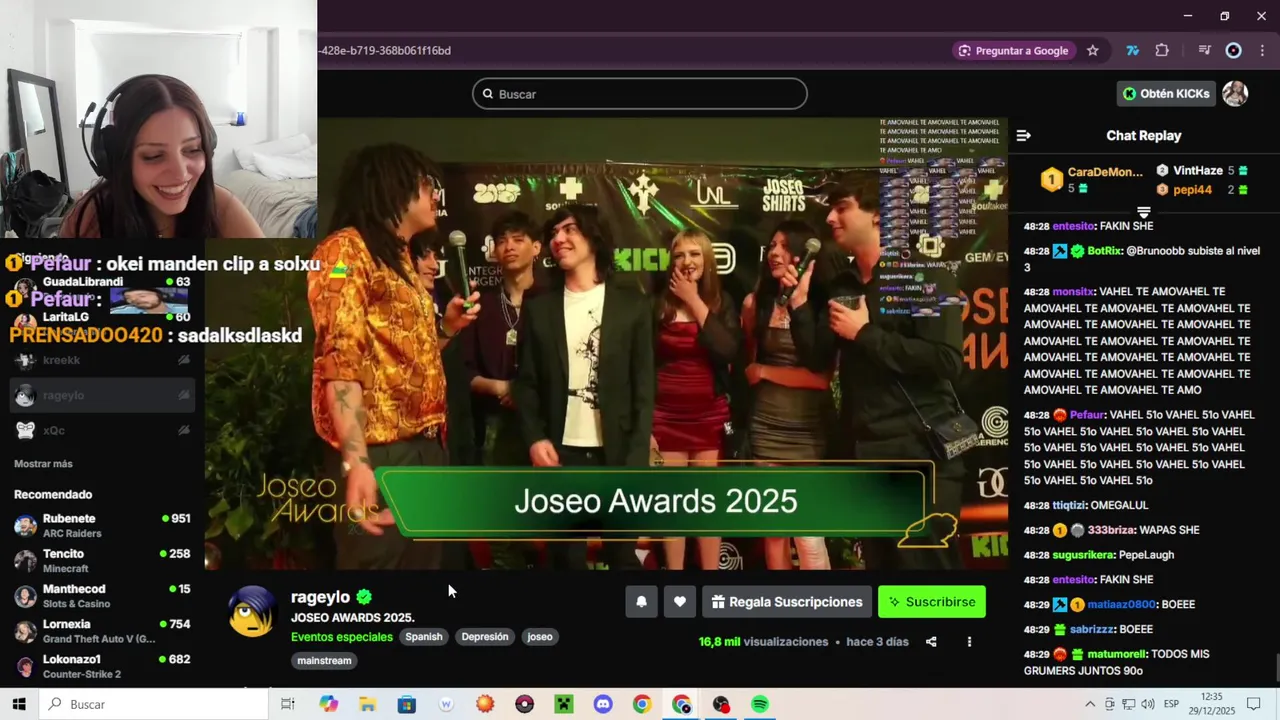Open File Explorer from the taskbar

pyautogui.click(x=368, y=704)
